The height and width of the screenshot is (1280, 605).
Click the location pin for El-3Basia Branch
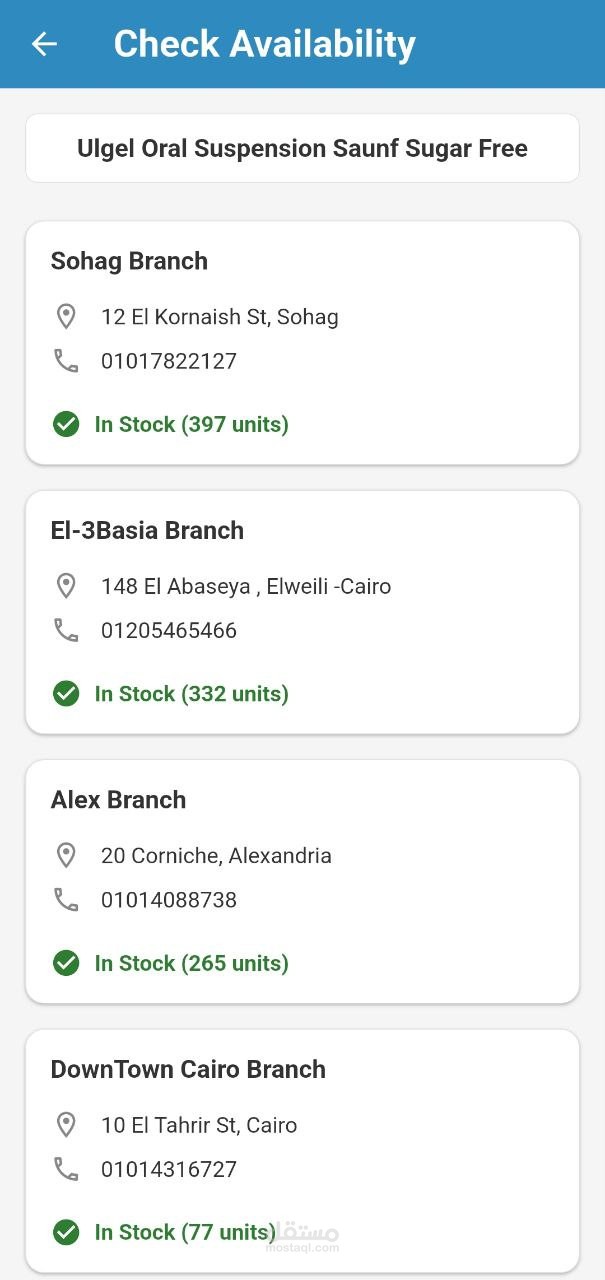pos(66,586)
